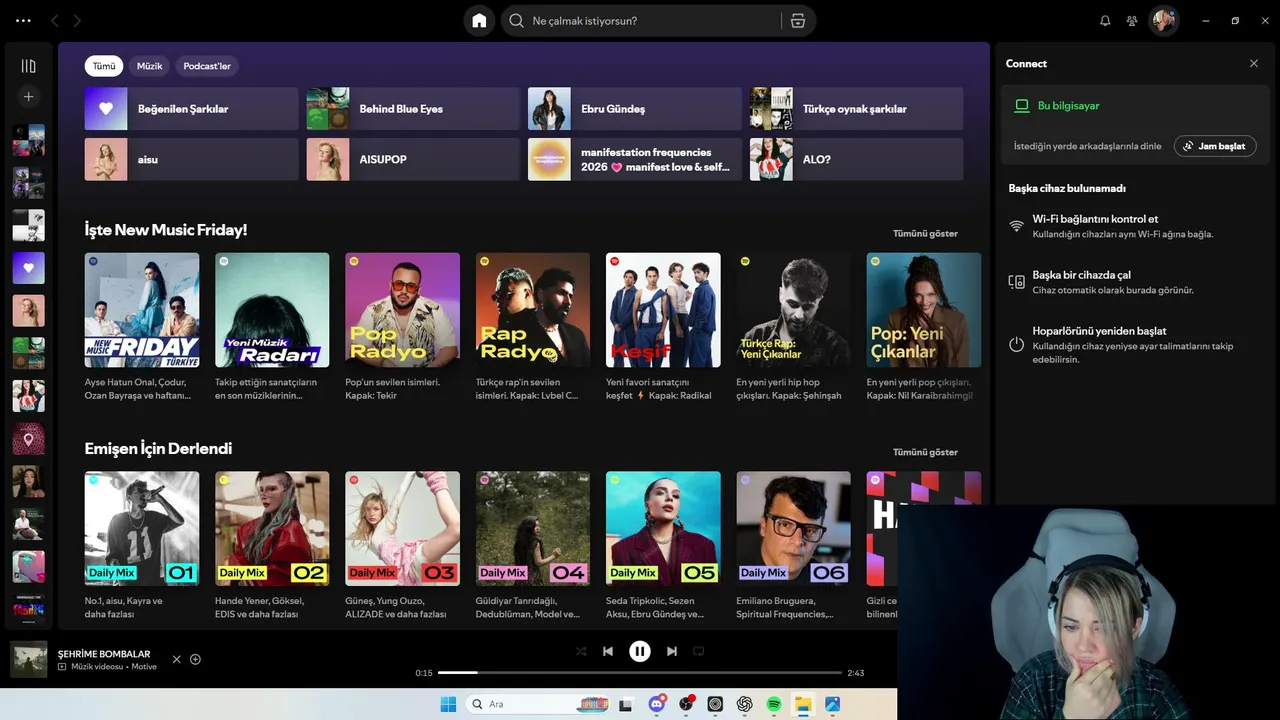Screen dimensions: 1280x720
Task: Expand Your Library from the sidebar
Action: (28, 66)
